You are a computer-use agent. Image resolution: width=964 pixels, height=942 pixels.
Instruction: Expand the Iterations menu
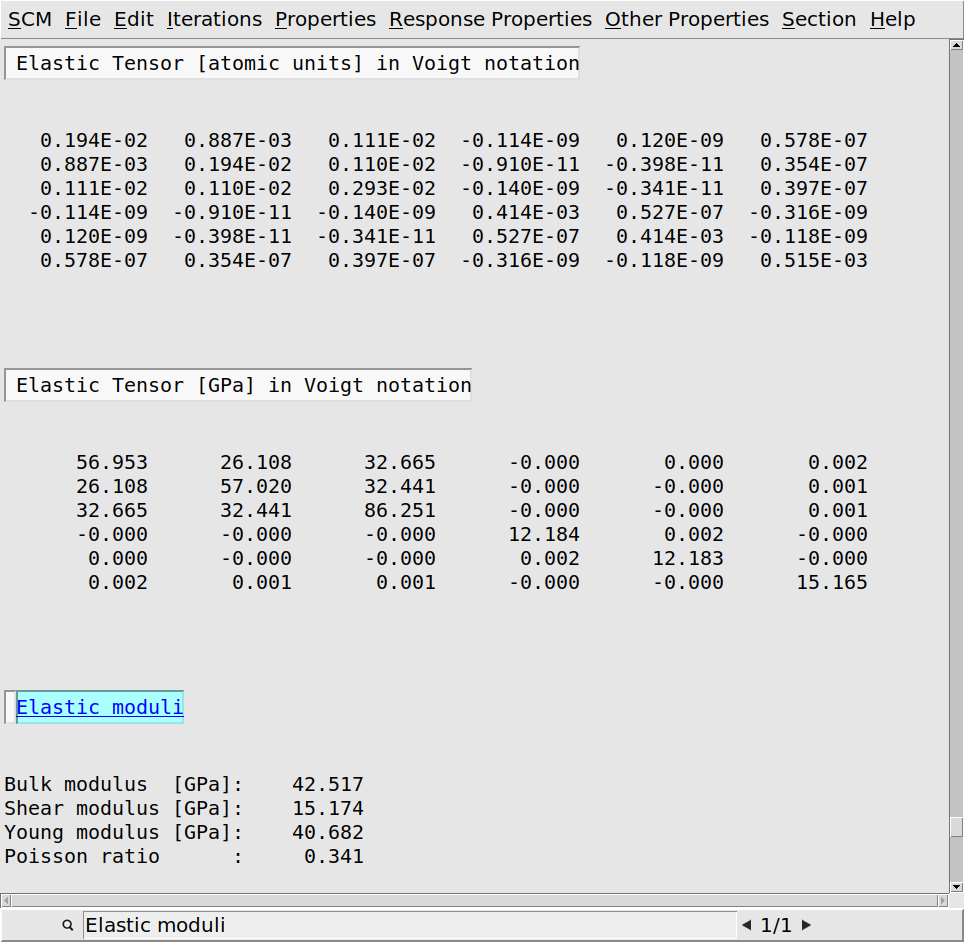pyautogui.click(x=214, y=19)
